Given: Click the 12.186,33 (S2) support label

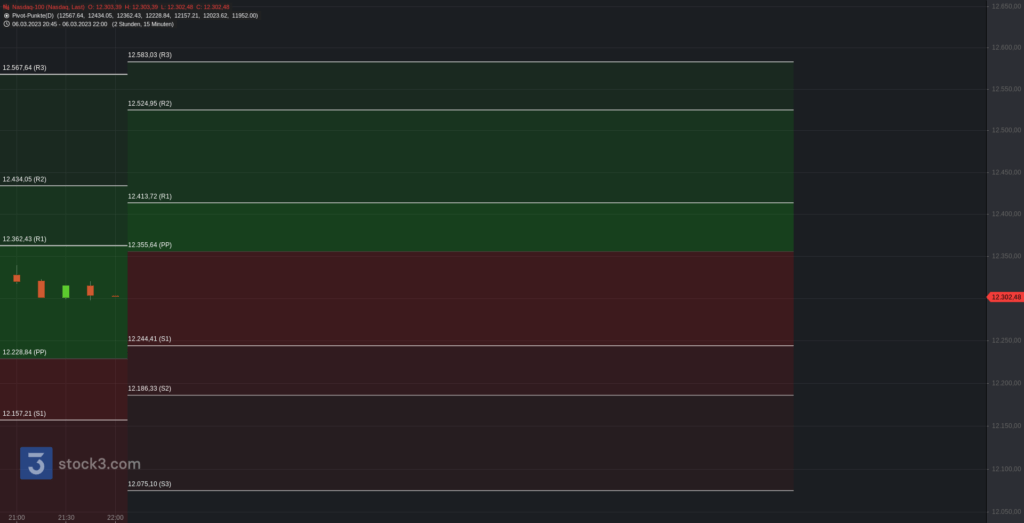Looking at the screenshot, I should coord(150,388).
